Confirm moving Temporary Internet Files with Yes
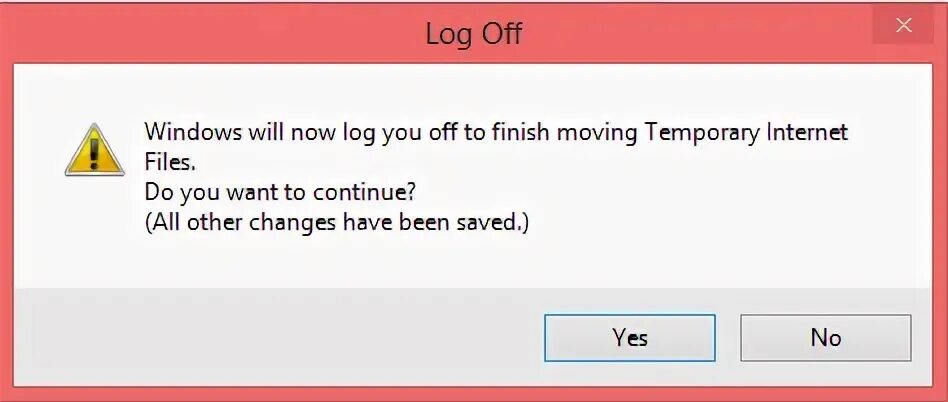This screenshot has height=402, width=948. (629, 337)
